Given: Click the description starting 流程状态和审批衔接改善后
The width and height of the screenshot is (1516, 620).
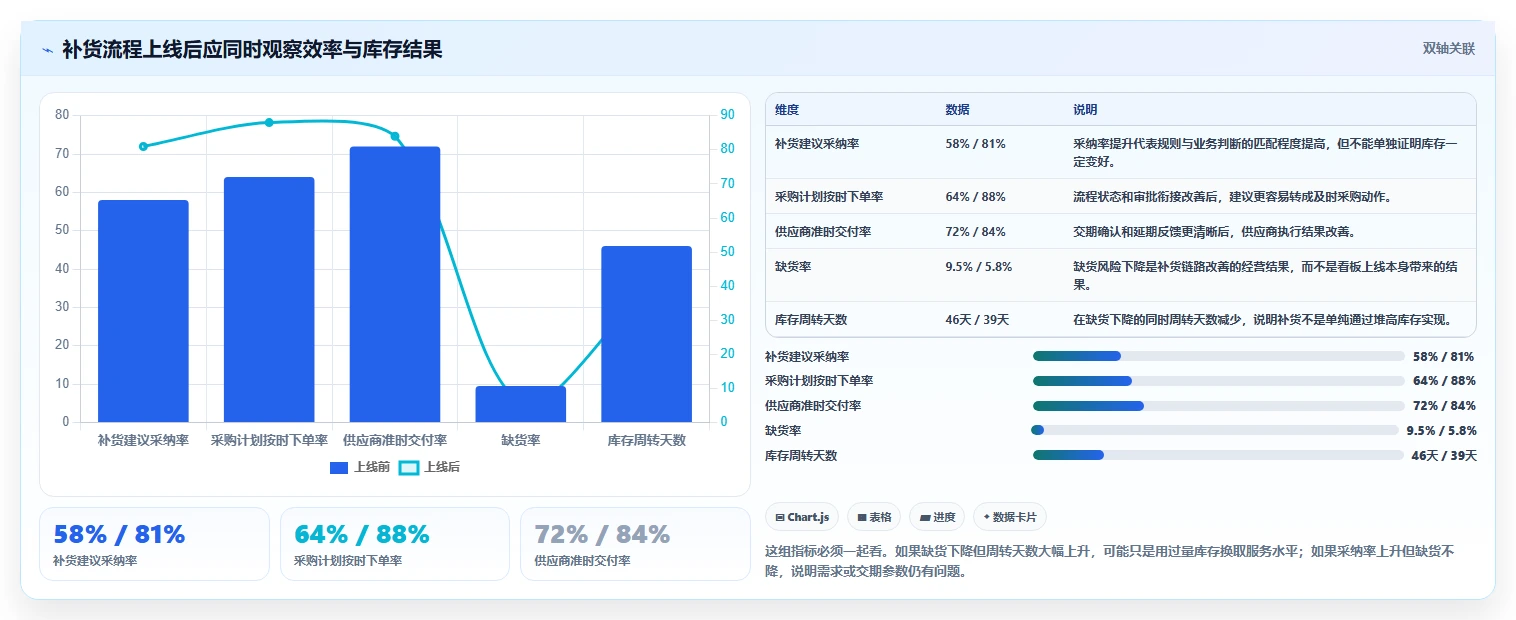Looking at the screenshot, I should (x=1232, y=197).
